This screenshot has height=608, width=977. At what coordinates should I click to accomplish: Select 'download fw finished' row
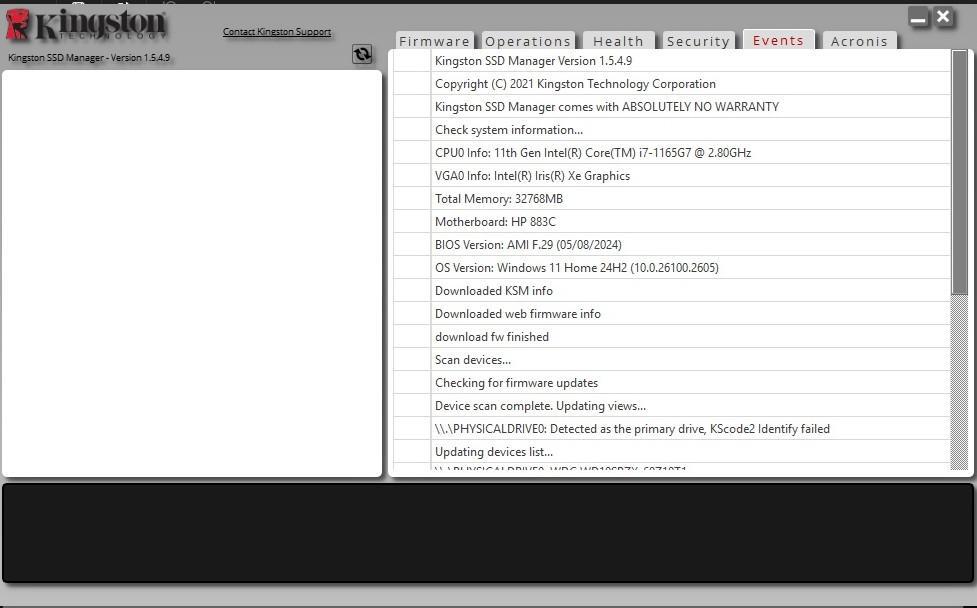672,337
